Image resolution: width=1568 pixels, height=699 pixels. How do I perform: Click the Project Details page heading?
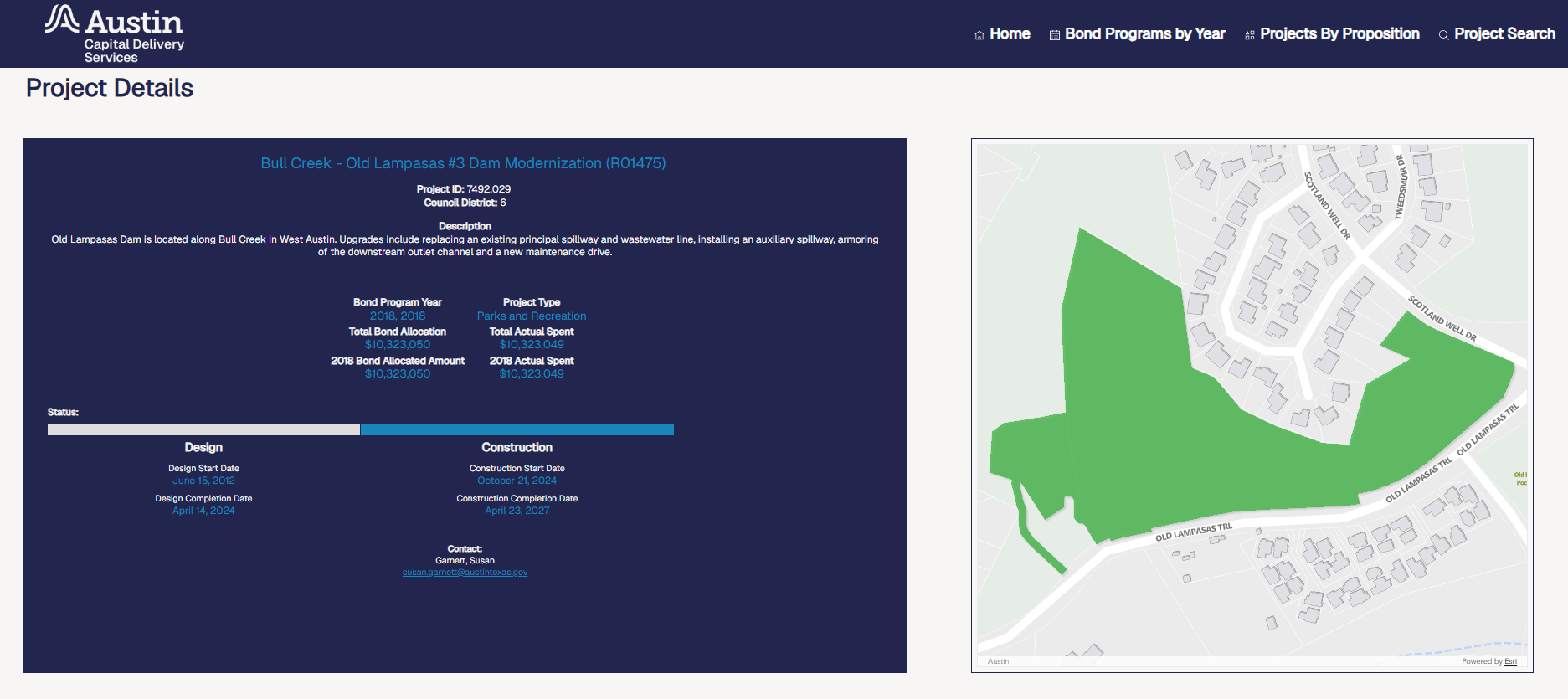(x=110, y=88)
